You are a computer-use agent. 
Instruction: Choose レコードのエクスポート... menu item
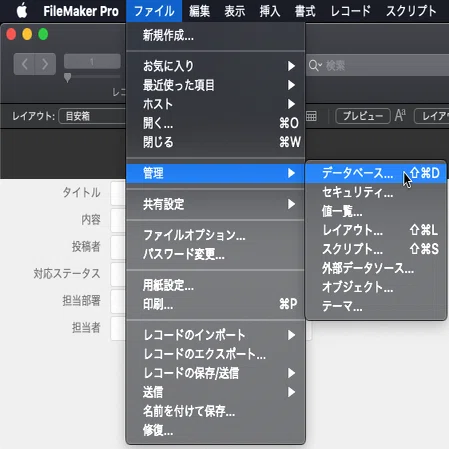click(x=216, y=354)
